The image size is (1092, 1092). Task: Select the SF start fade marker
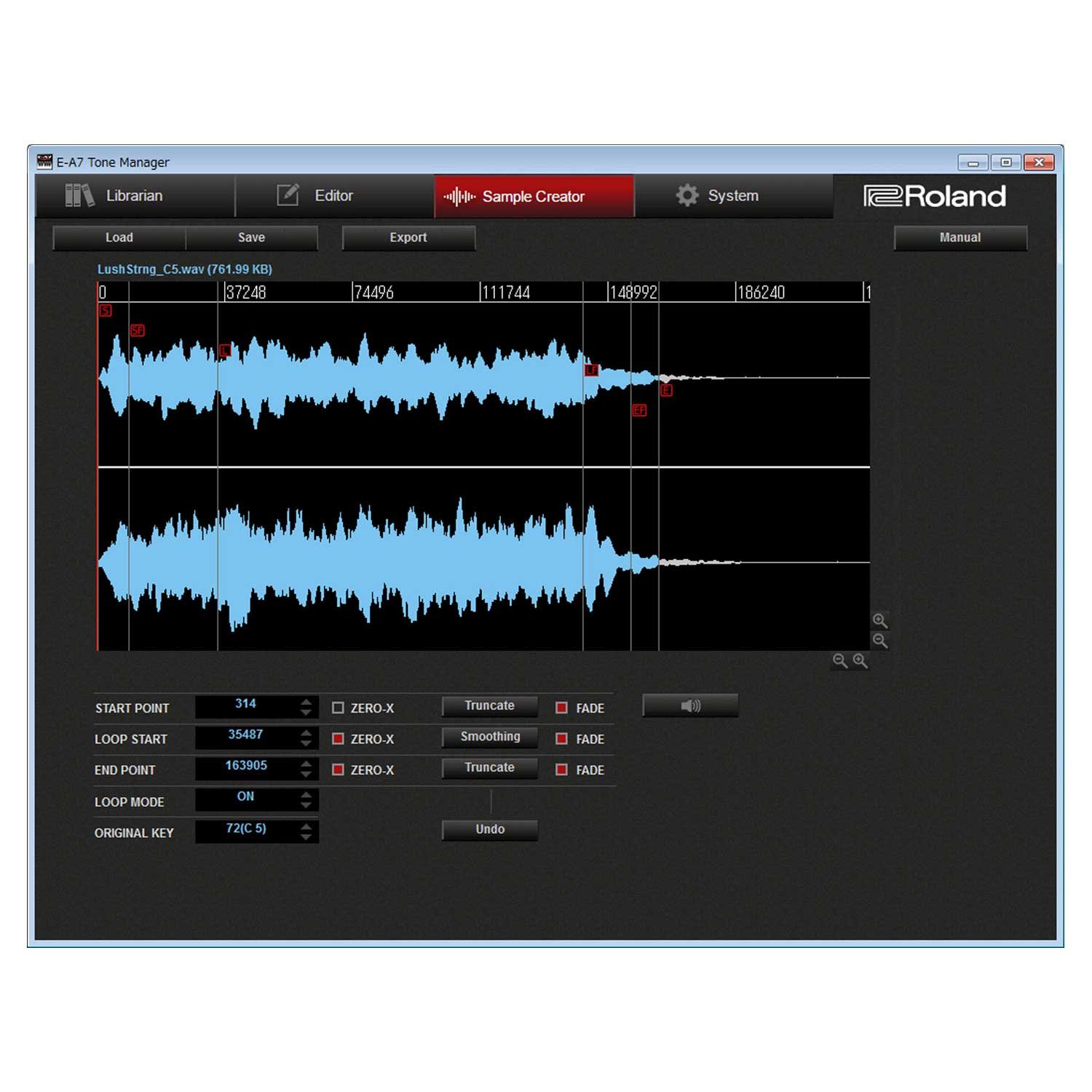137,331
